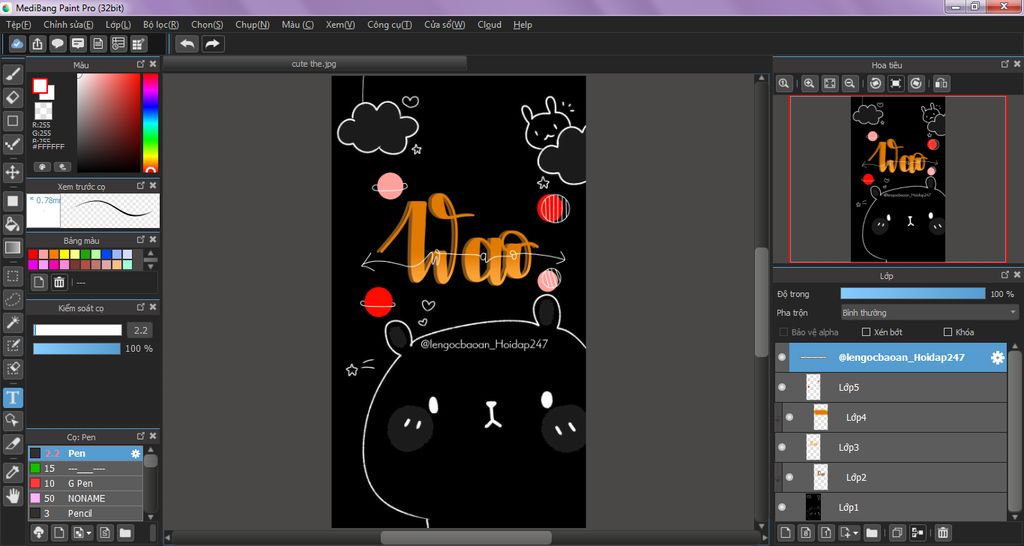Enable Bảo vệ alpha checkbox

(784, 332)
